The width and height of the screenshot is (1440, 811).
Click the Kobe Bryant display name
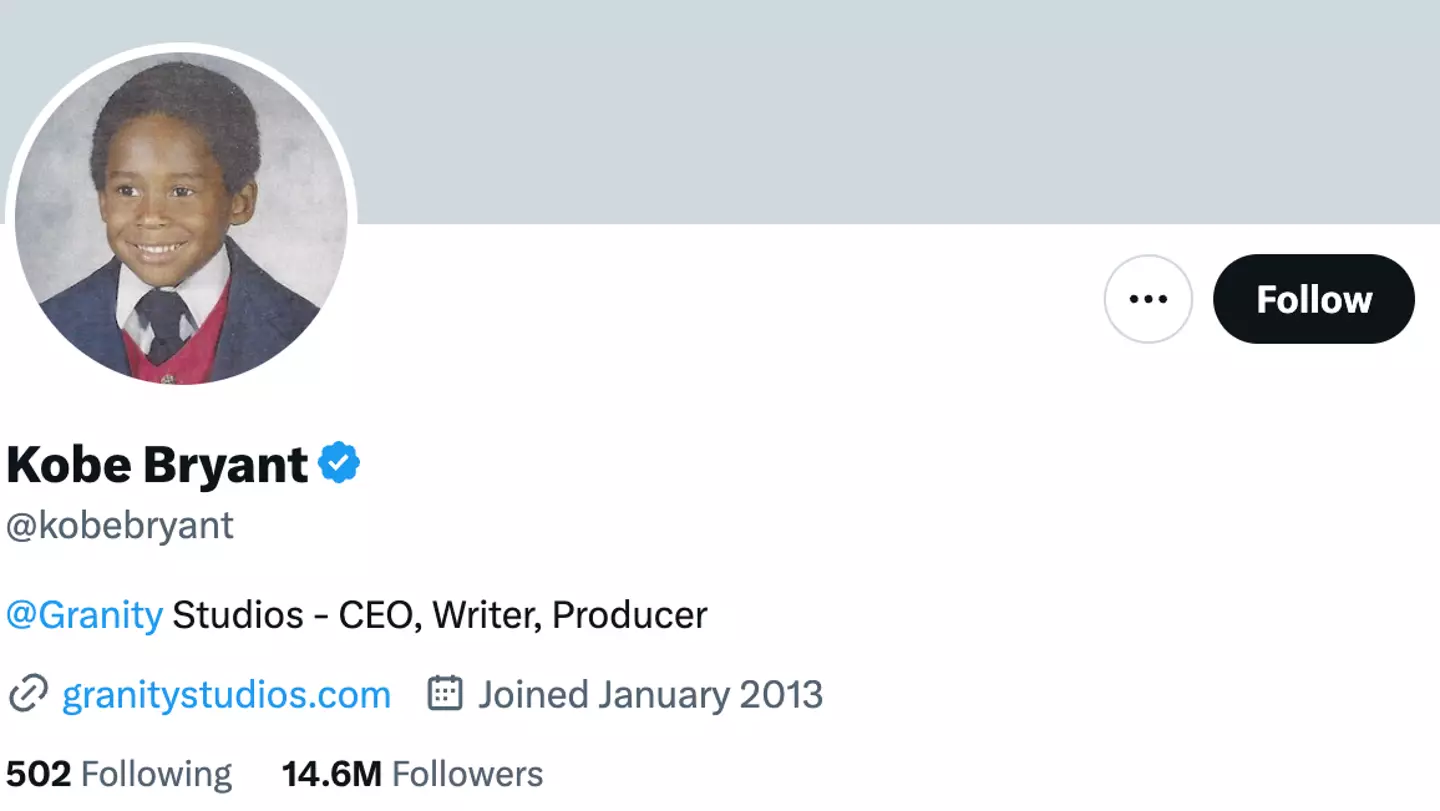pyautogui.click(x=157, y=465)
